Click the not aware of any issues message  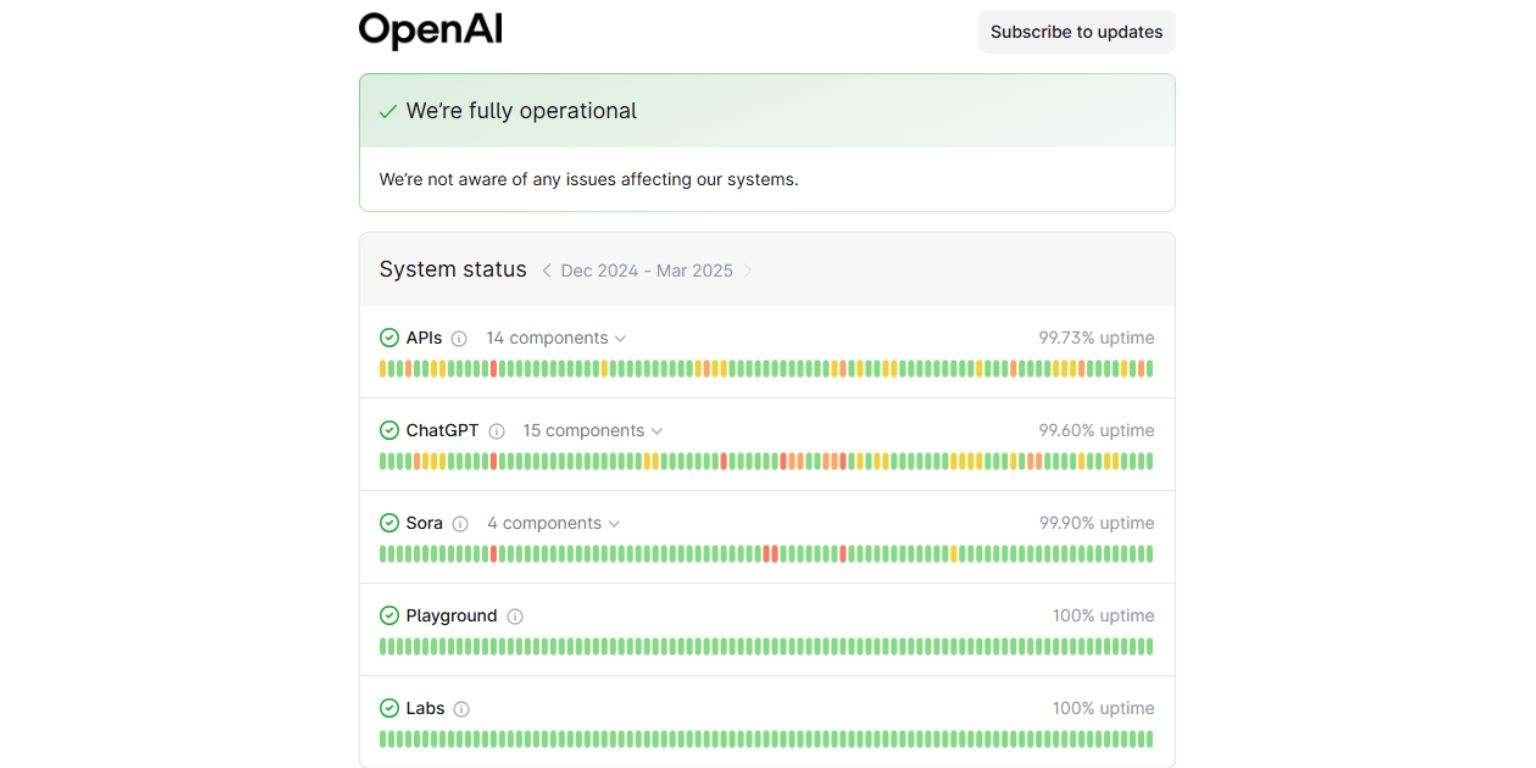589,180
